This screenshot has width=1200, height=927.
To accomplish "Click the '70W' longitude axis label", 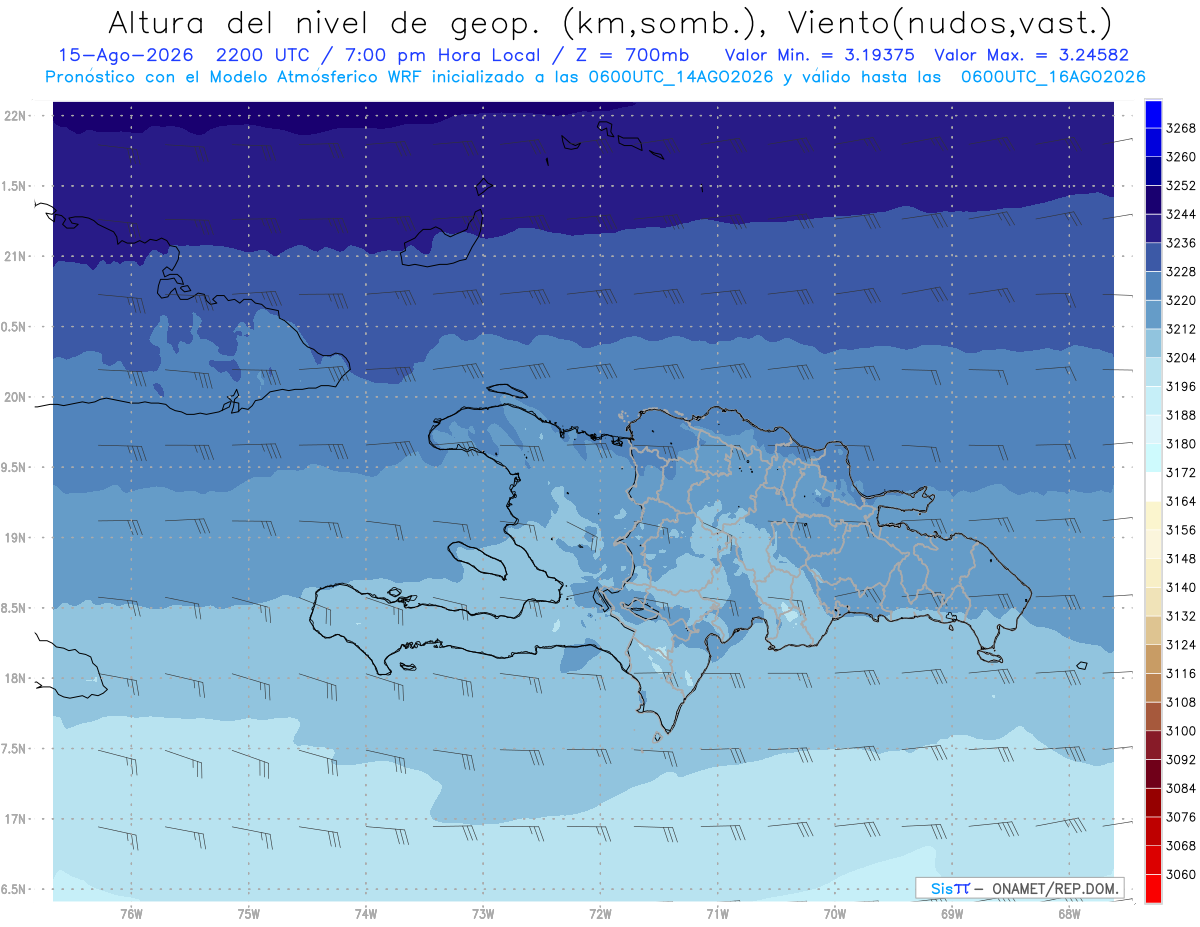I will (x=835, y=914).
